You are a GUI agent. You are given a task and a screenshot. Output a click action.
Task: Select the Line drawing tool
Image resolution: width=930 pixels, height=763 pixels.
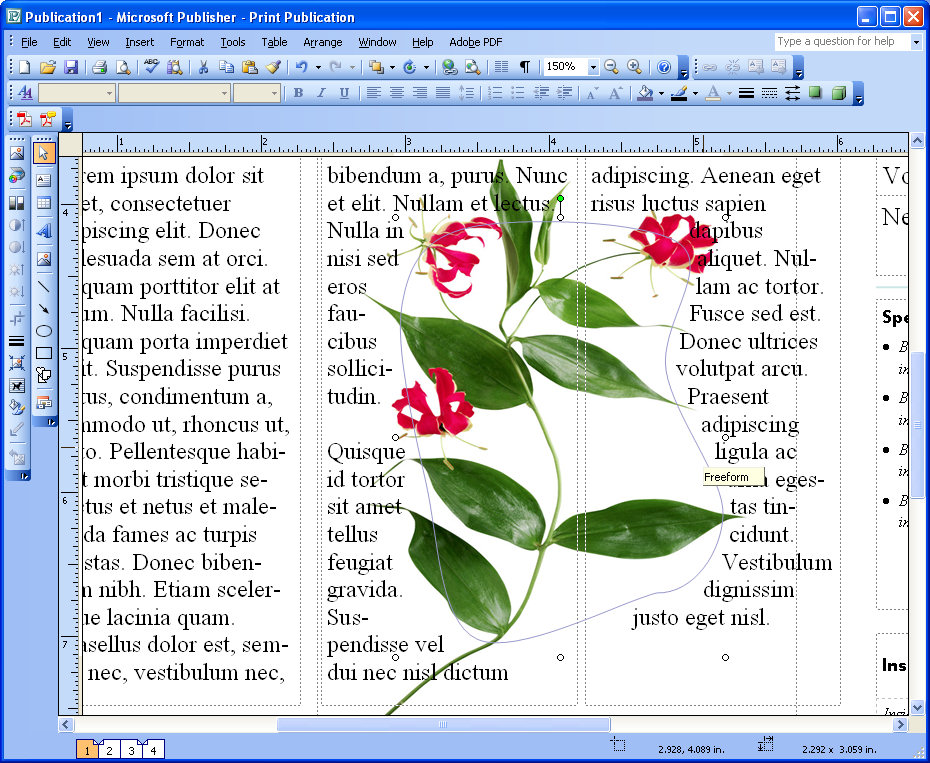[44, 287]
